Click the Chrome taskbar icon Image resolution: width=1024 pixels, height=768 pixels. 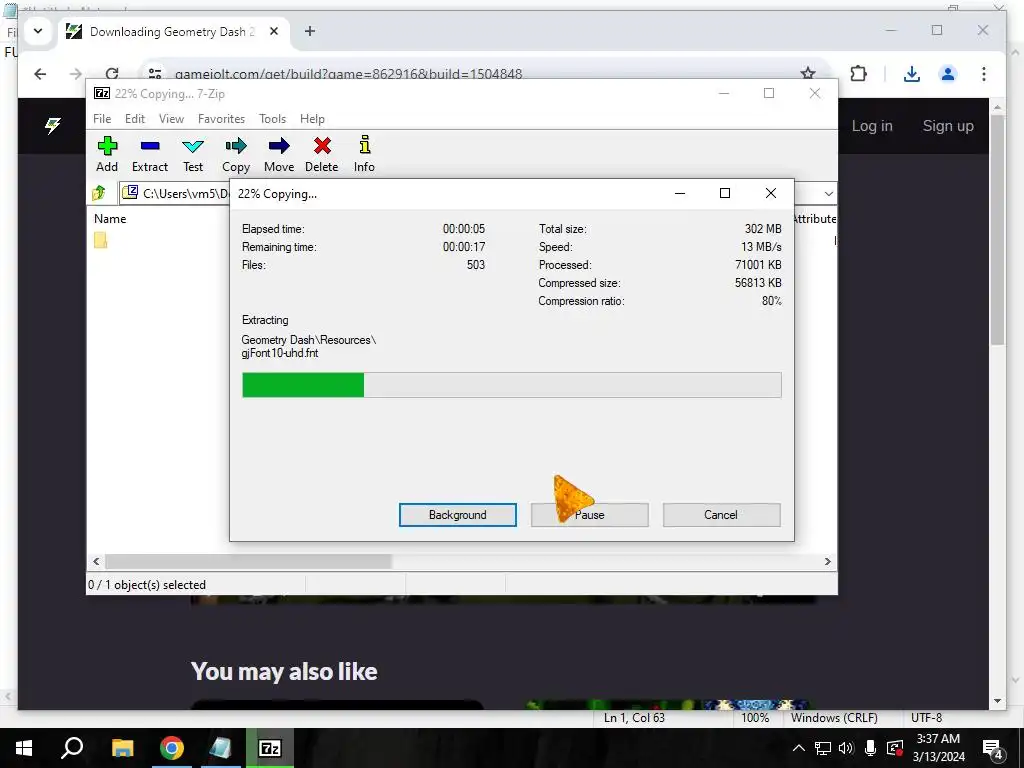[172, 748]
